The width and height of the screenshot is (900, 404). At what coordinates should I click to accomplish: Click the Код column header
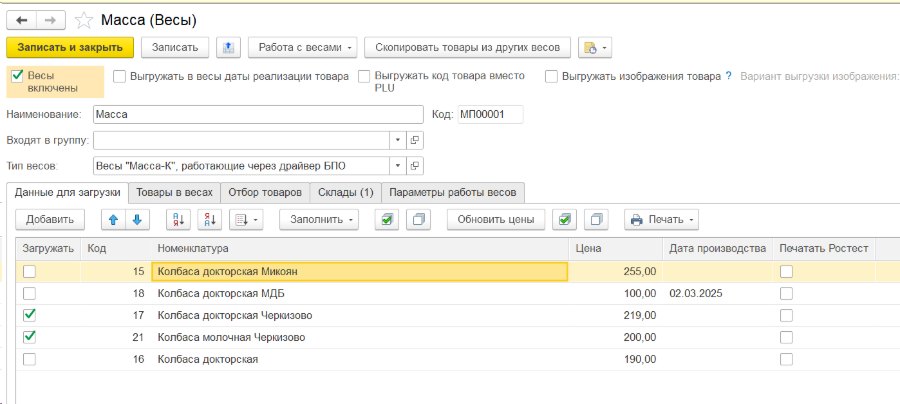tap(116, 248)
